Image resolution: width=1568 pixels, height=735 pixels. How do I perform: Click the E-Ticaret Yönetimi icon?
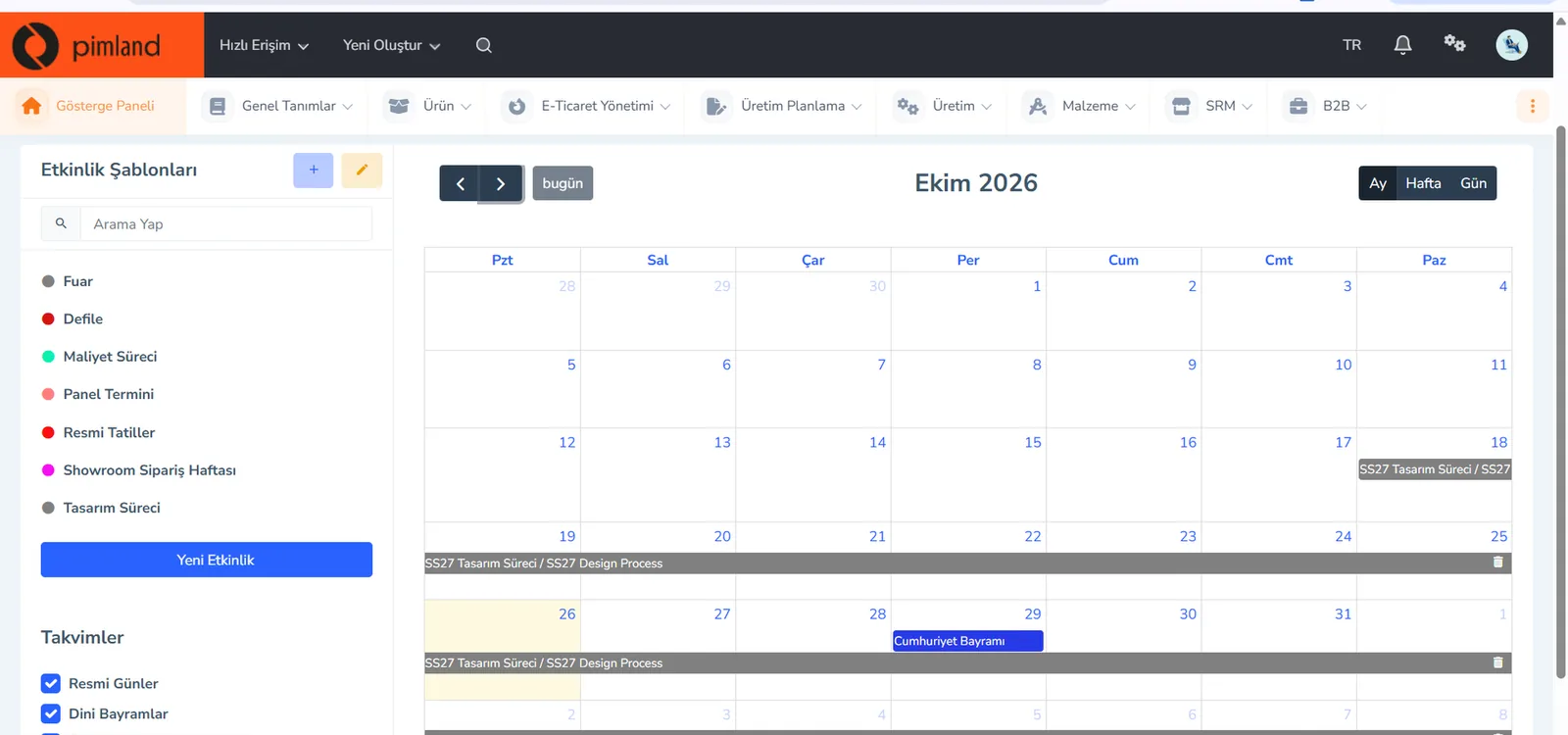516,106
